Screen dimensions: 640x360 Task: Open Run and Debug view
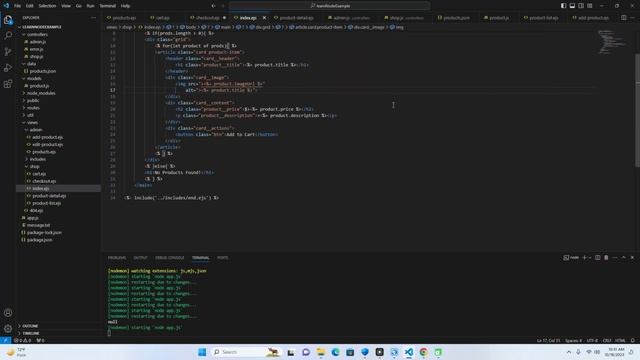tap(8, 68)
